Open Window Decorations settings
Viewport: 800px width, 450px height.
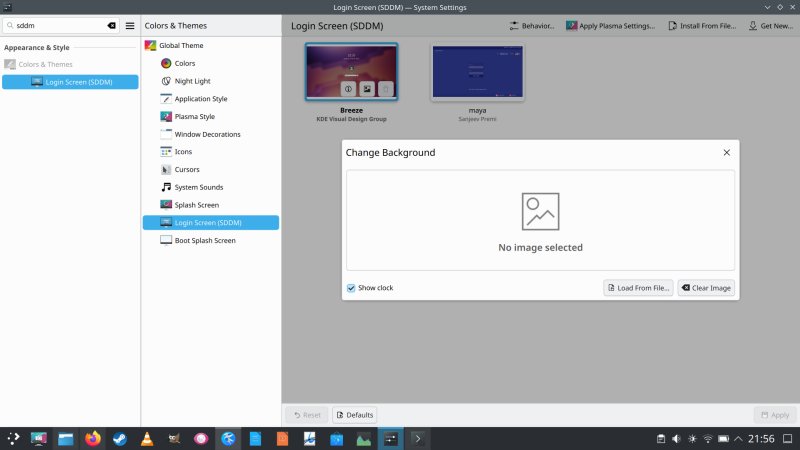point(211,134)
